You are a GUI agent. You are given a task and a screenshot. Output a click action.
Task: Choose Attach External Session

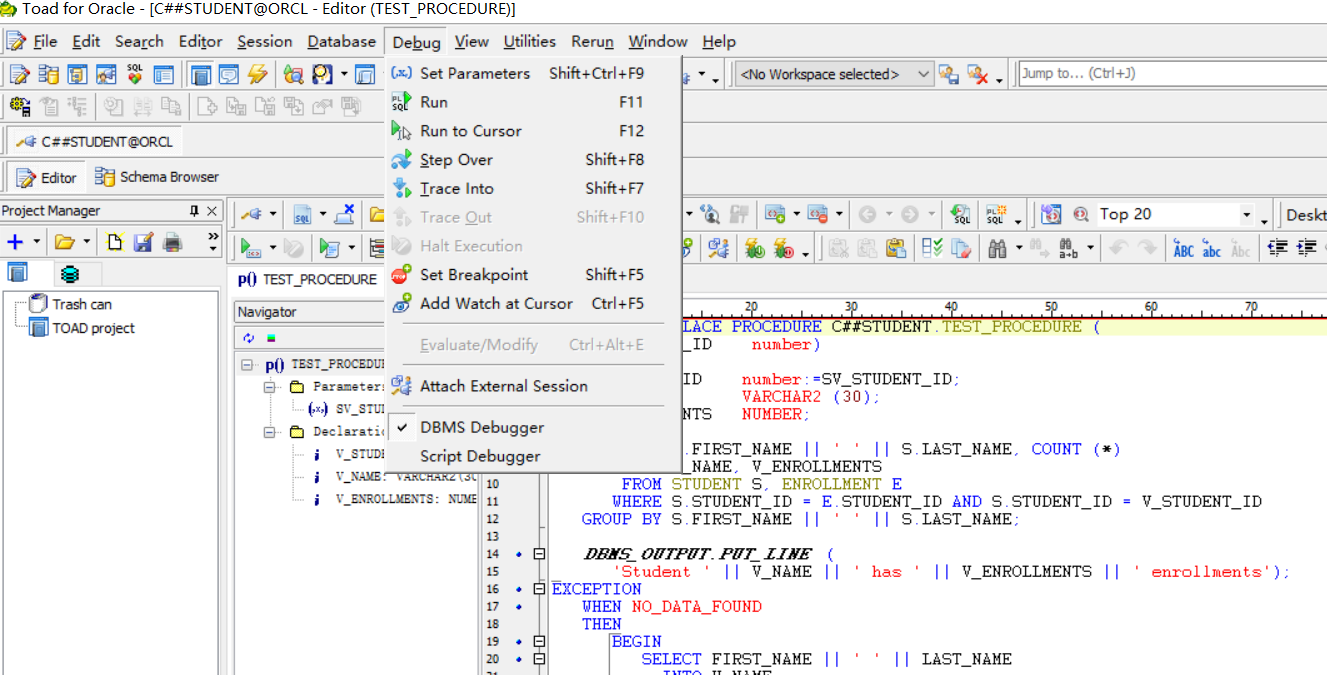coord(533,386)
